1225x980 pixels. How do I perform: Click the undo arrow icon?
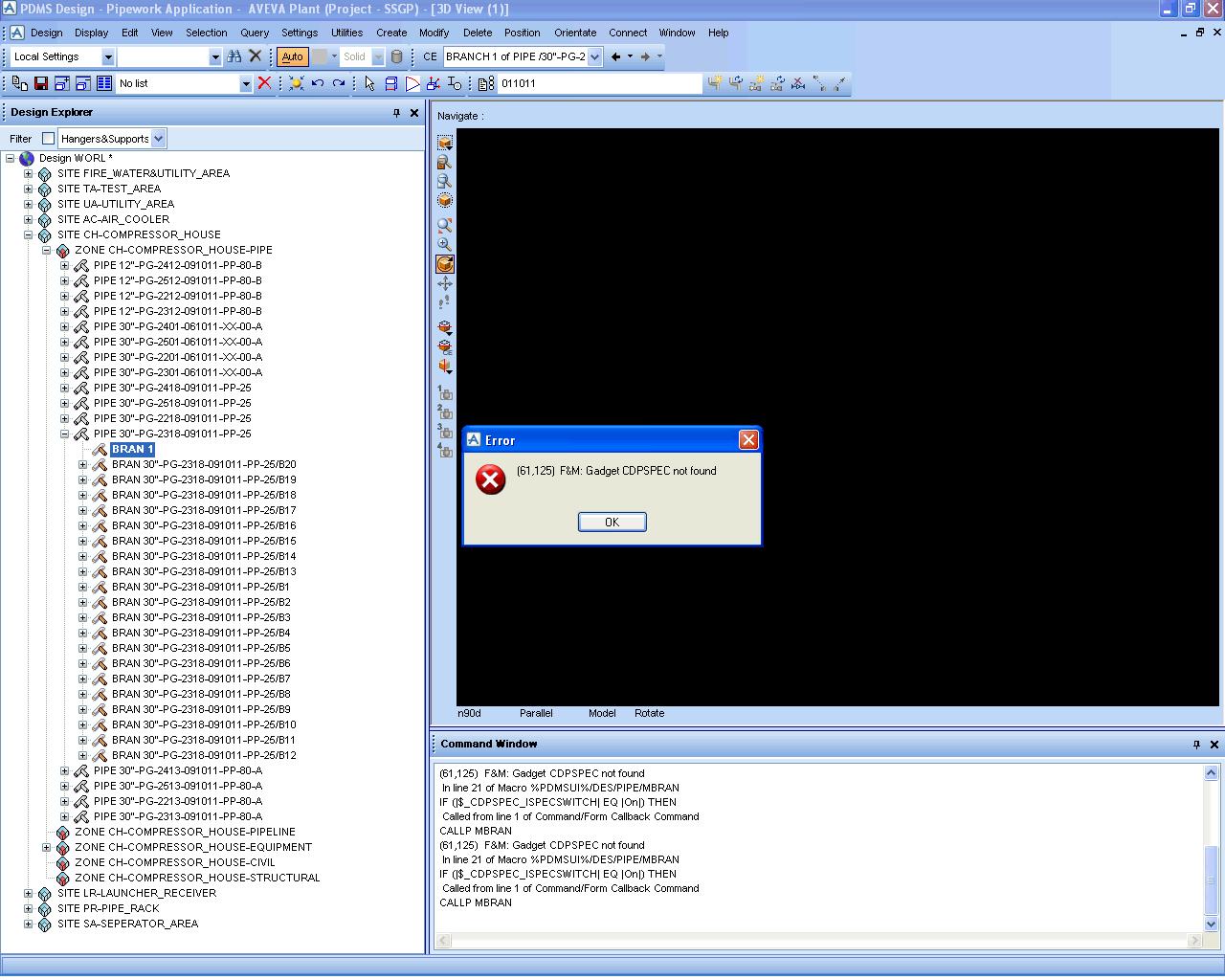tap(318, 83)
